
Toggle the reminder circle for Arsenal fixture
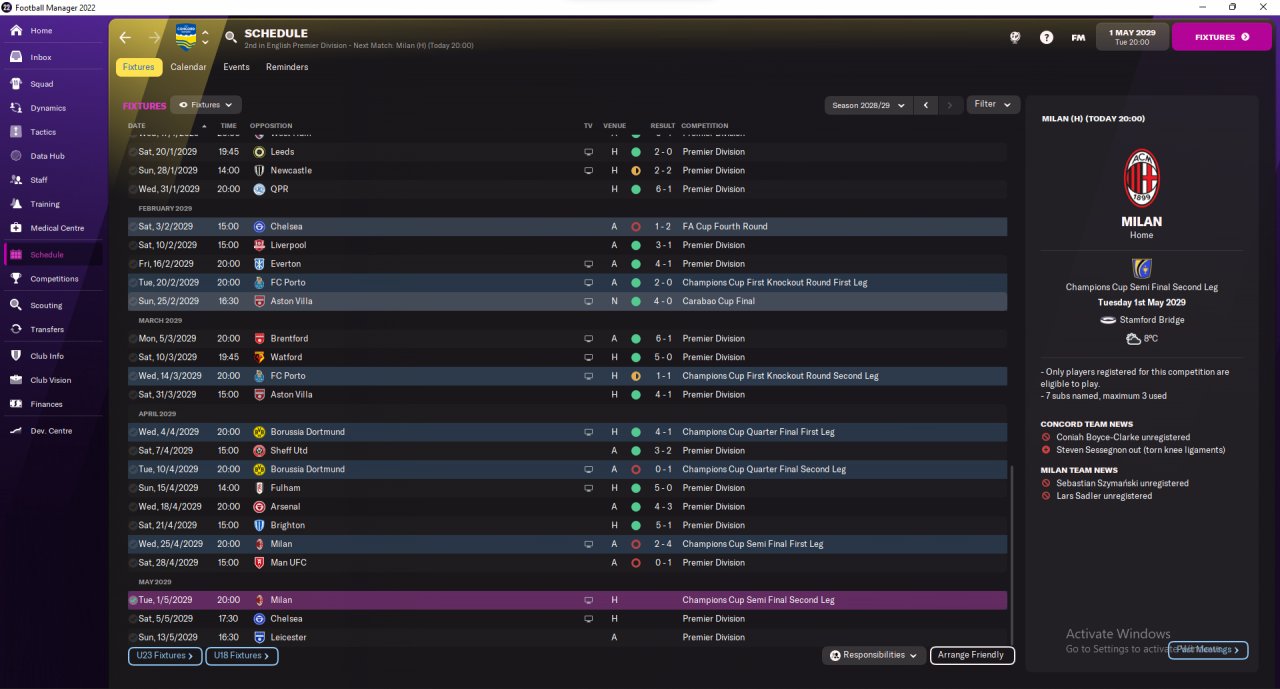point(133,507)
